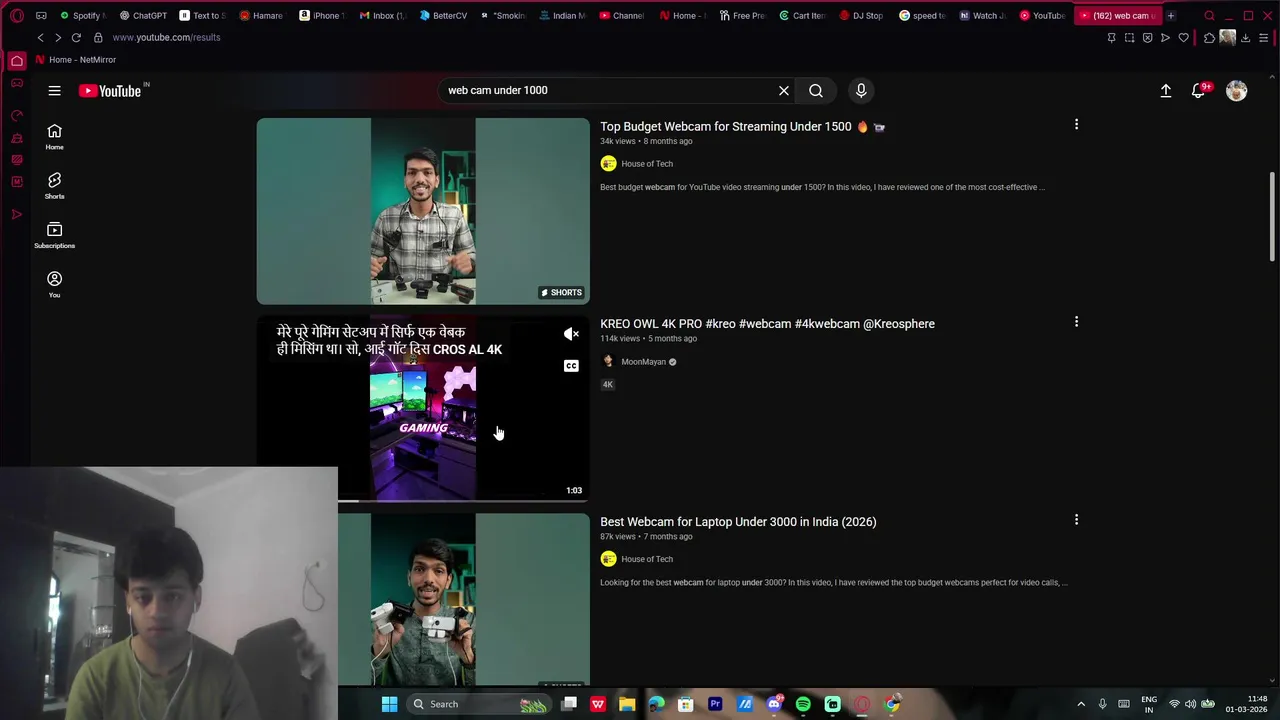Click the 4K badge on KREO video
The image size is (1280, 720).
point(607,385)
